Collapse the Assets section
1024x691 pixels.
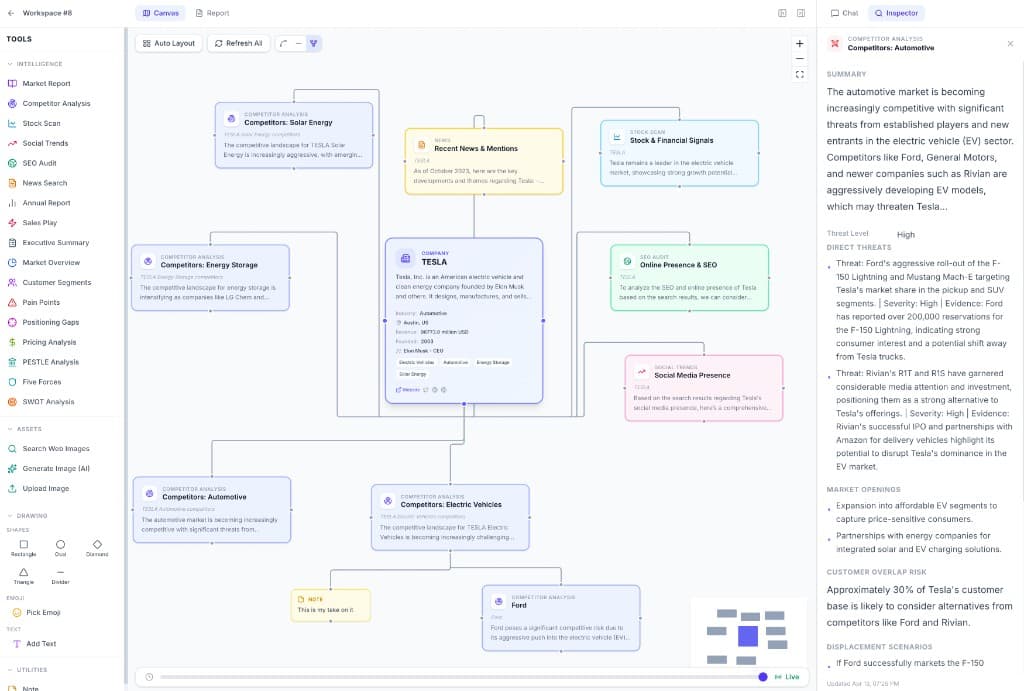coord(29,429)
